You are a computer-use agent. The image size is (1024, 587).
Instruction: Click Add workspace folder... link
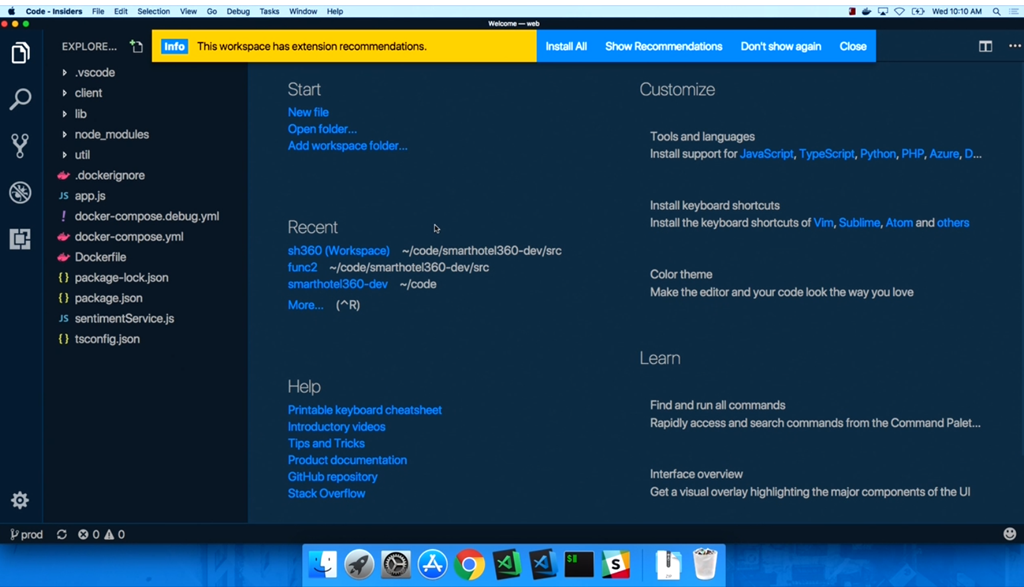tap(347, 146)
